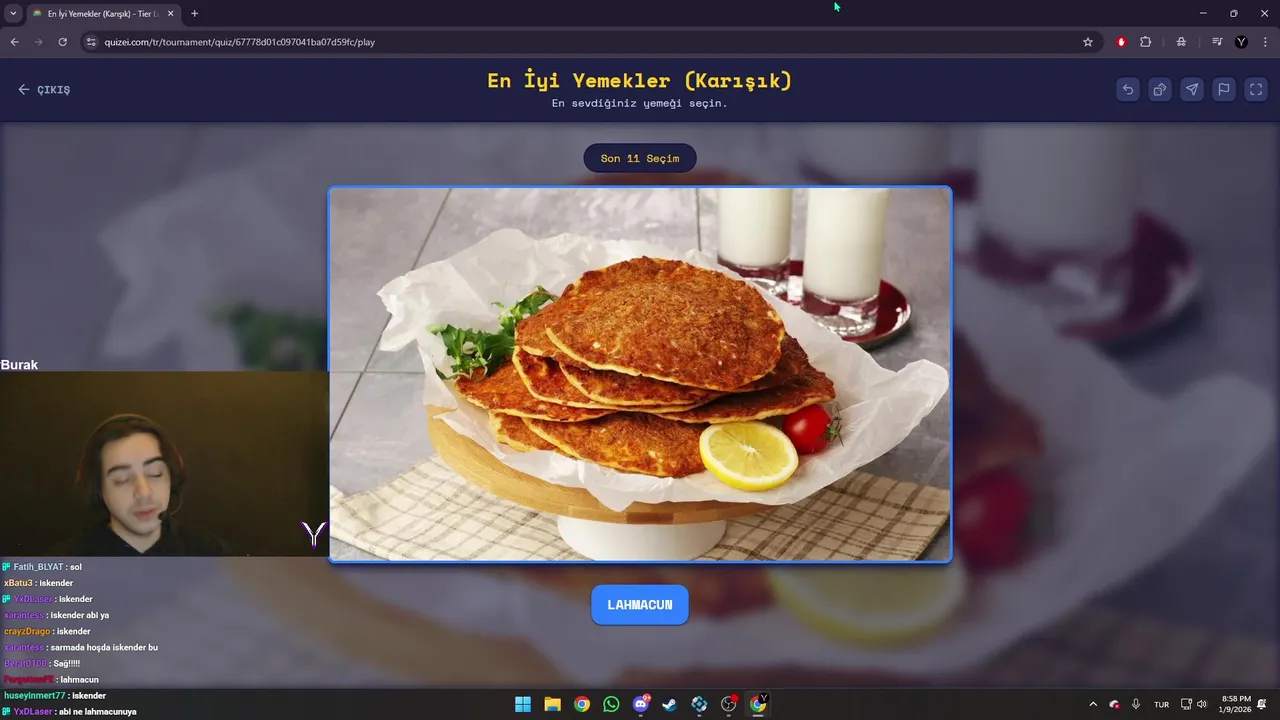Click the incognito hat-and-glasses icon
Image resolution: width=1280 pixels, height=720 pixels.
pos(1181,42)
